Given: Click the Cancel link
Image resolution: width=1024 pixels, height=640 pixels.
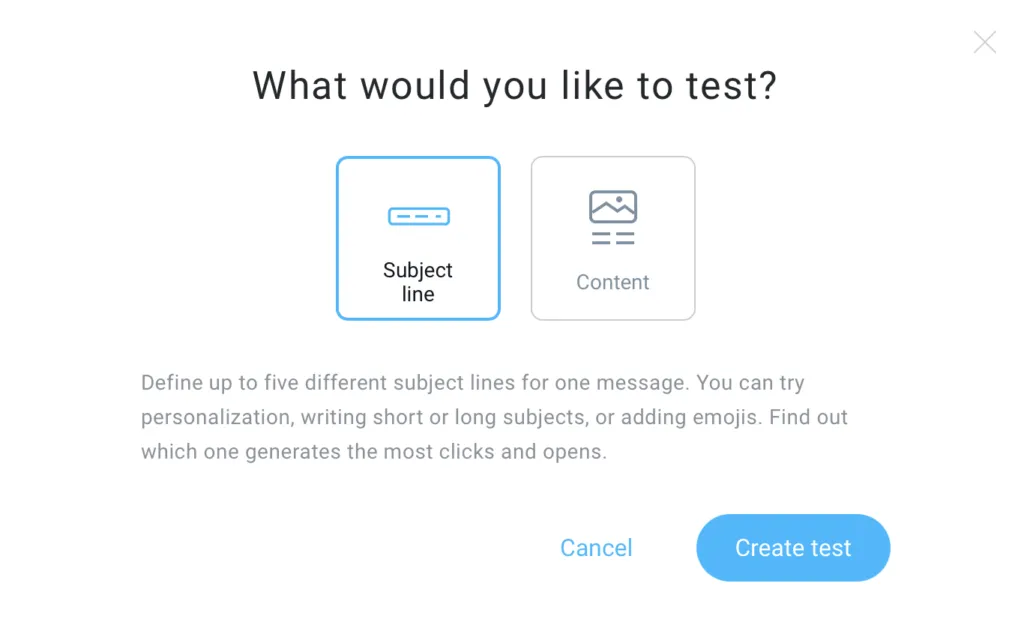Looking at the screenshot, I should [x=596, y=548].
